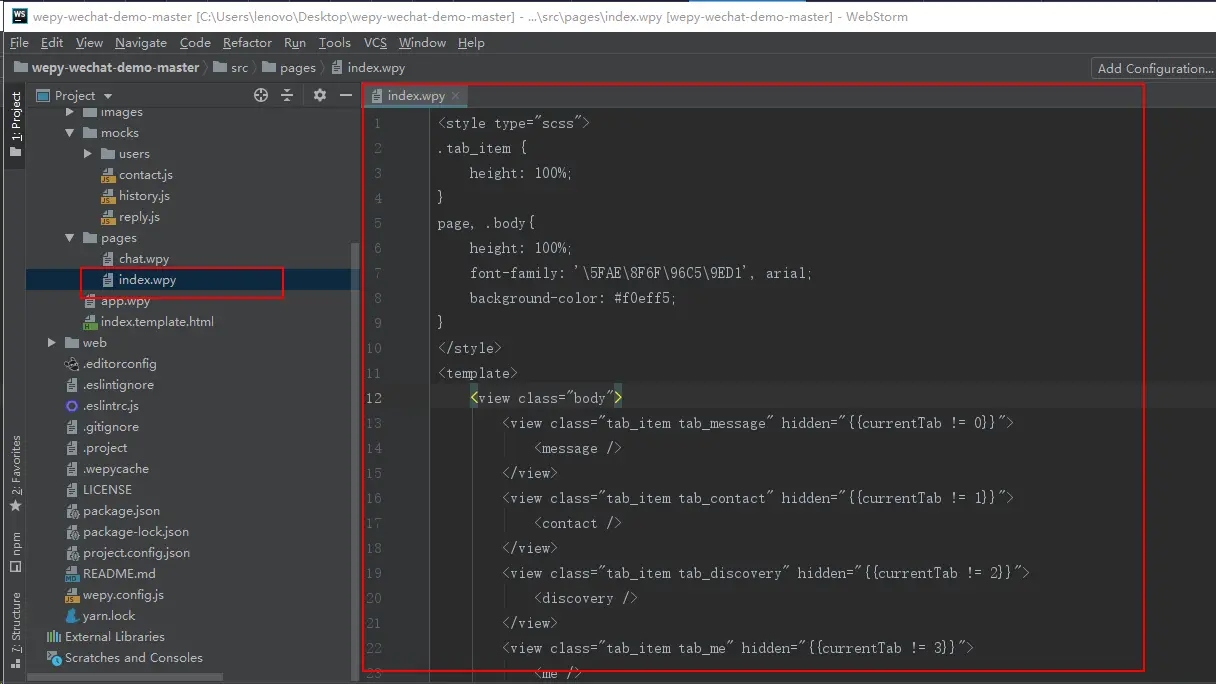Select package-lock.json in the project tree
This screenshot has height=684, width=1216.
point(136,532)
